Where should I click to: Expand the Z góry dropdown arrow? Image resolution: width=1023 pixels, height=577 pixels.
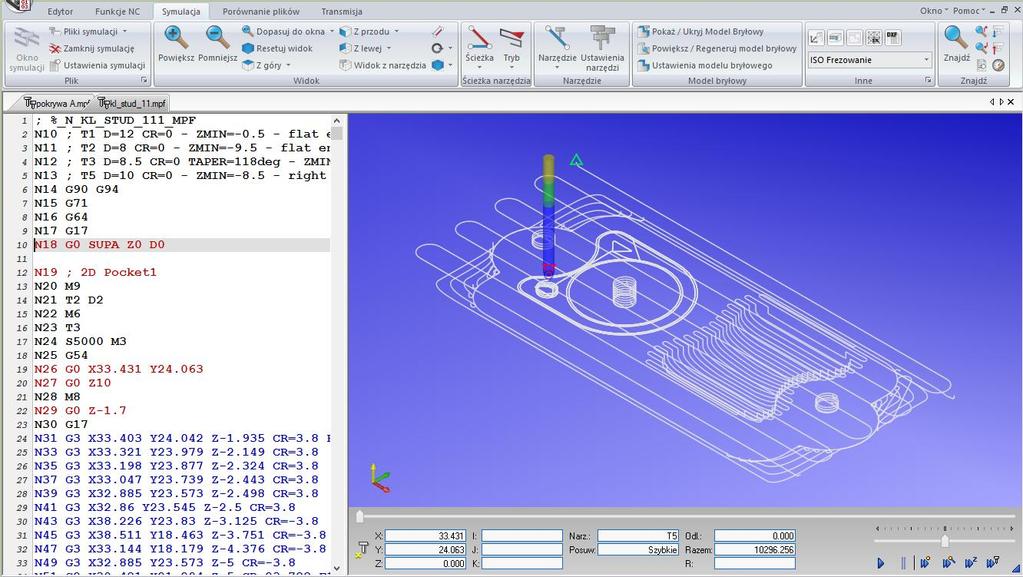coord(288,65)
